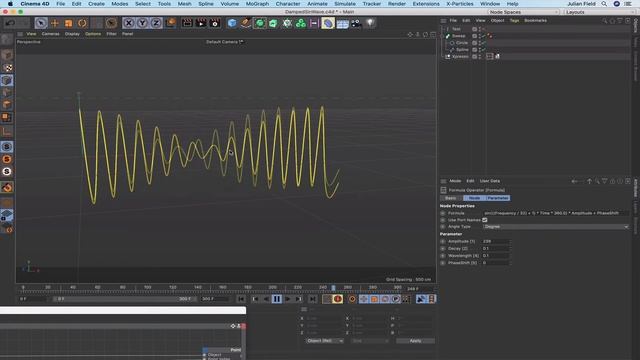
Task: Open viewport Display menu
Action: [72, 34]
